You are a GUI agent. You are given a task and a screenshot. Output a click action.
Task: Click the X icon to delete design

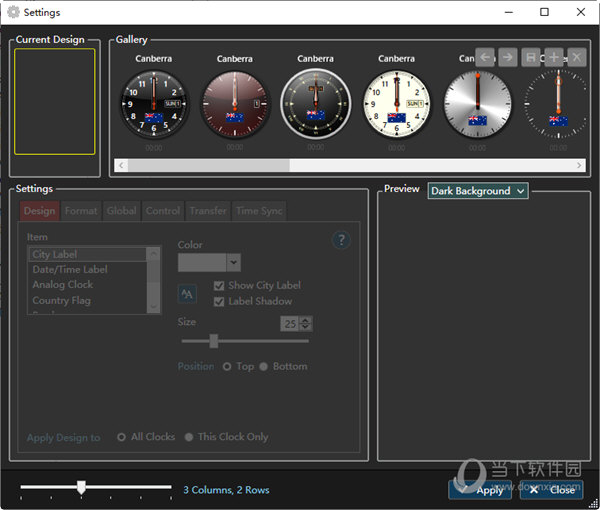[x=576, y=57]
